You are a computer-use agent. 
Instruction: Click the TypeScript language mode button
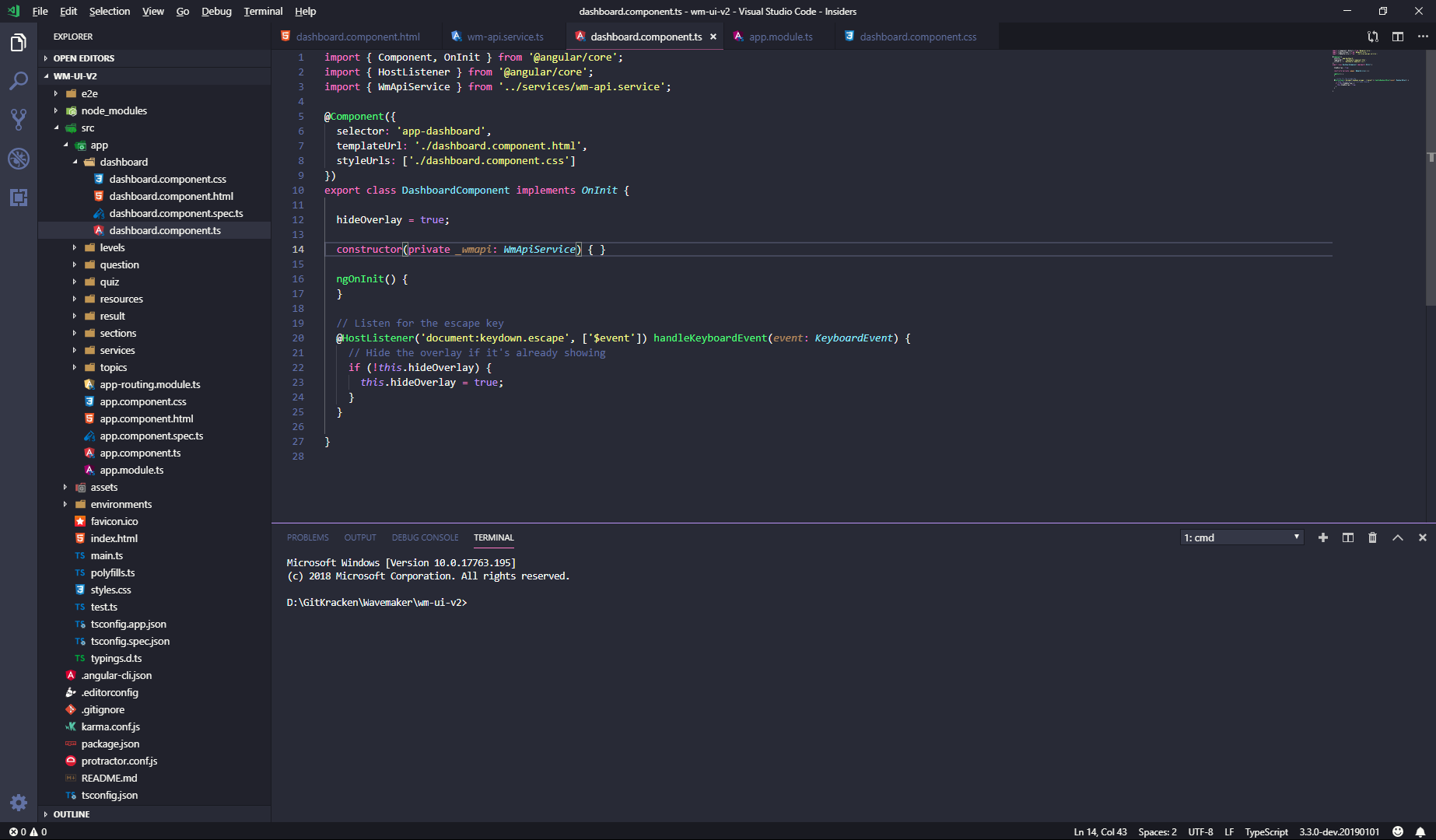[1266, 831]
